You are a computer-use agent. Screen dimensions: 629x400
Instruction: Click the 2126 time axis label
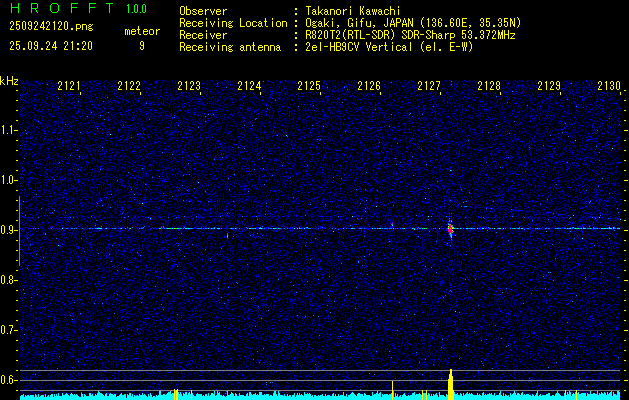369,86
